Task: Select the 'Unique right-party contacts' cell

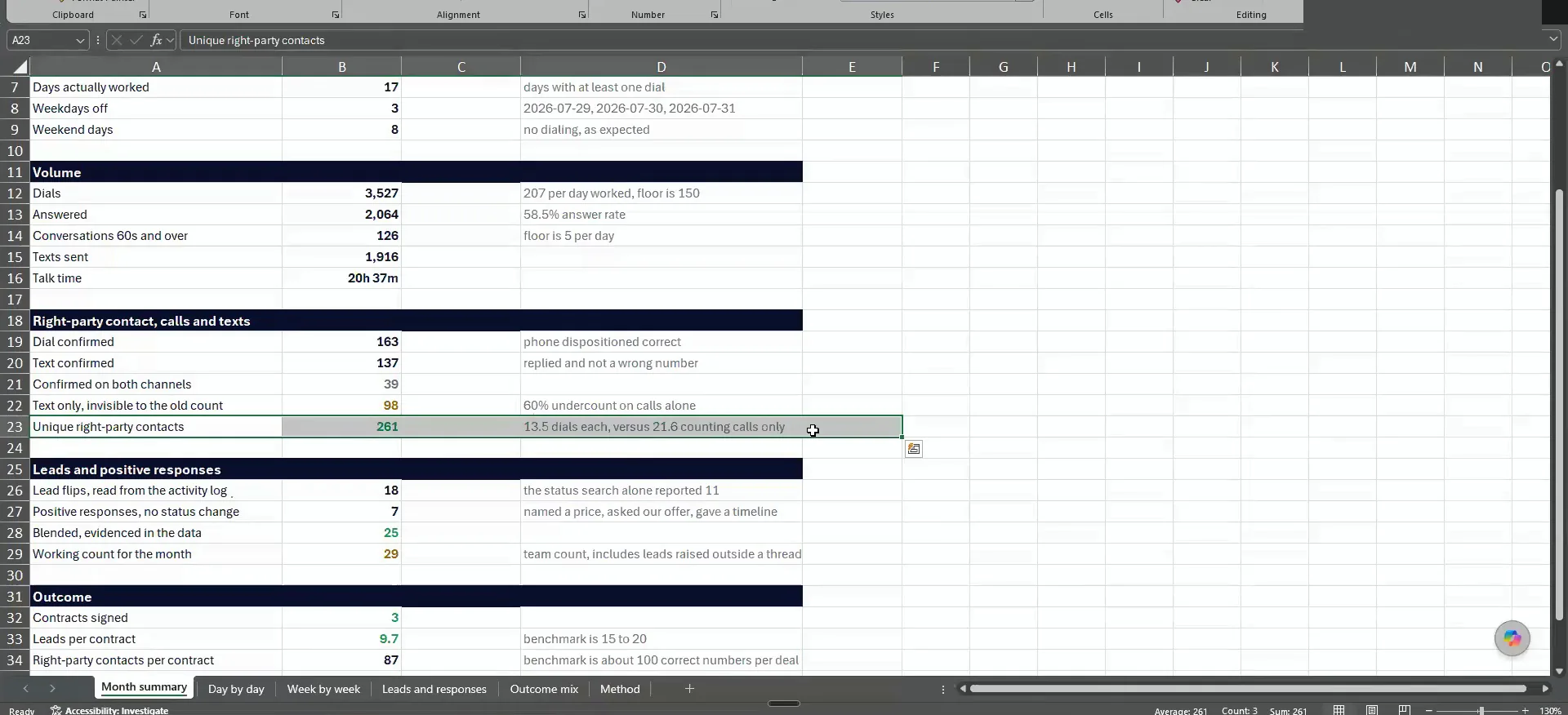Action: coord(156,427)
